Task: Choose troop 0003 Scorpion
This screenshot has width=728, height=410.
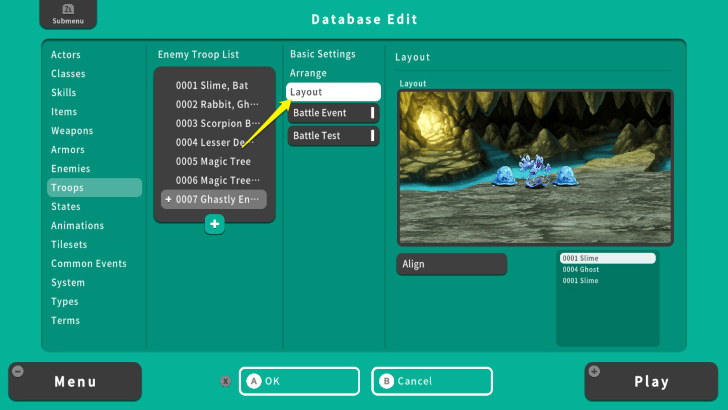Action: point(212,124)
